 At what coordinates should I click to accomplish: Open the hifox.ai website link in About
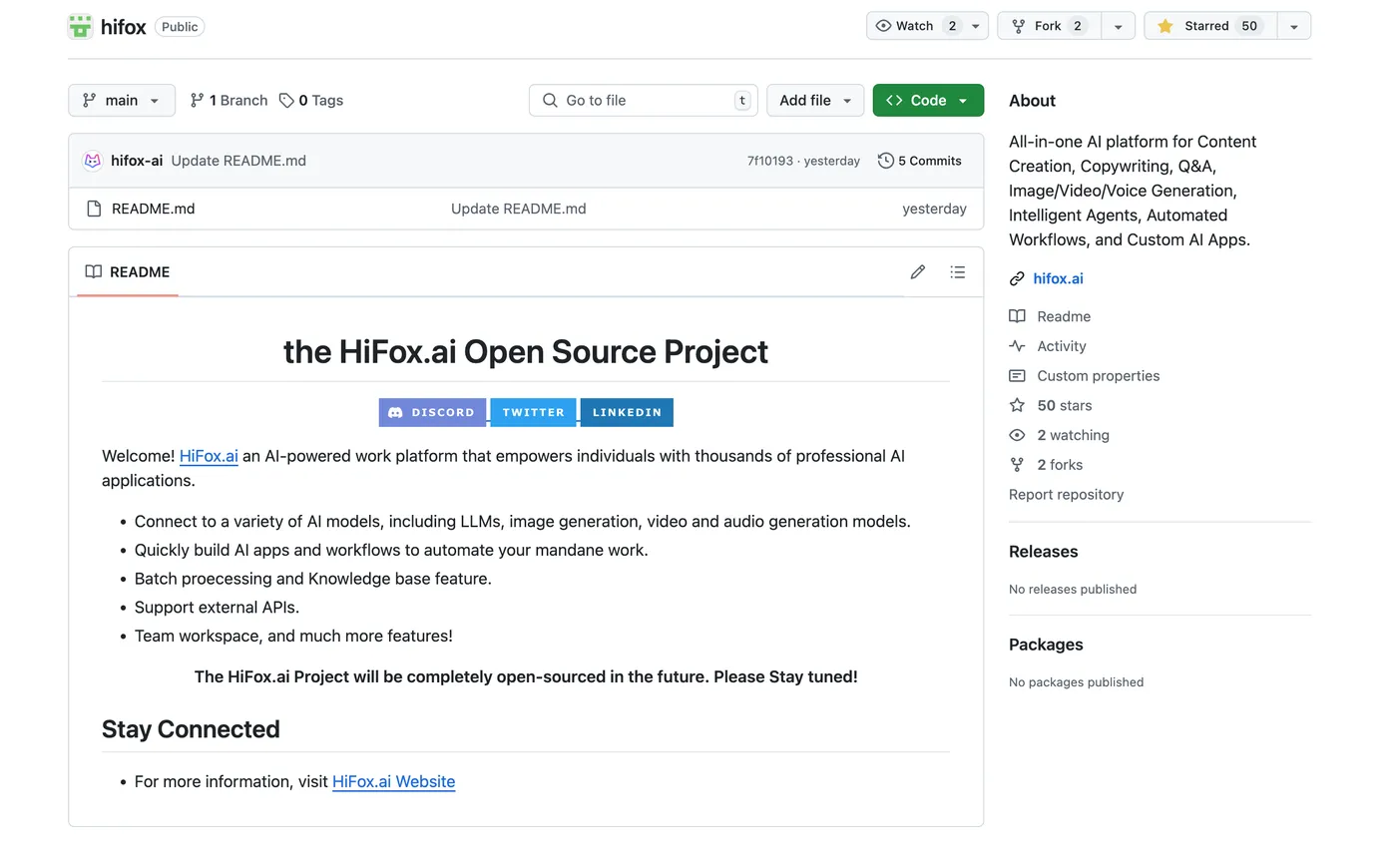1058,278
